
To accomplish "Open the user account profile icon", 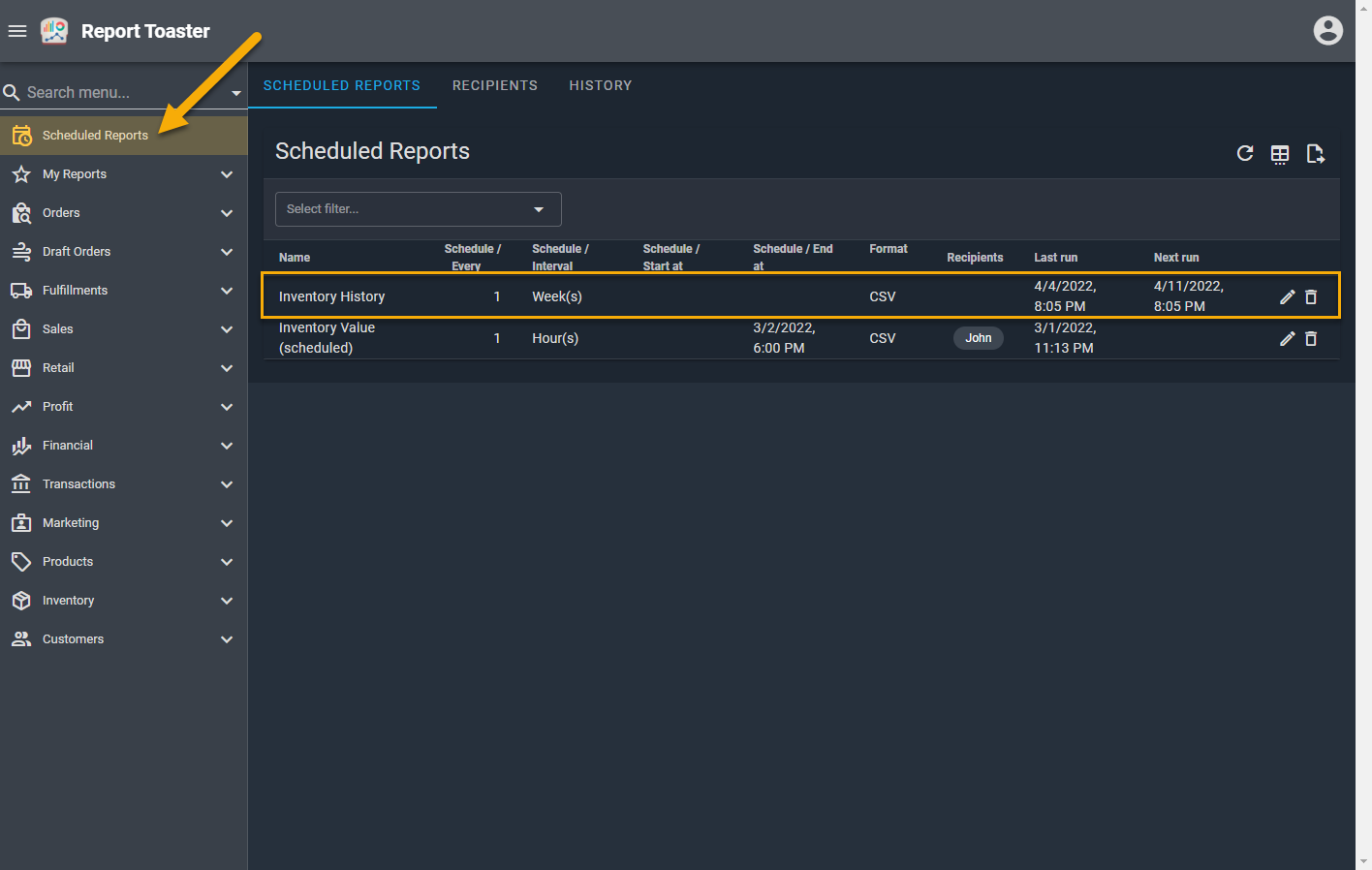I will point(1327,31).
